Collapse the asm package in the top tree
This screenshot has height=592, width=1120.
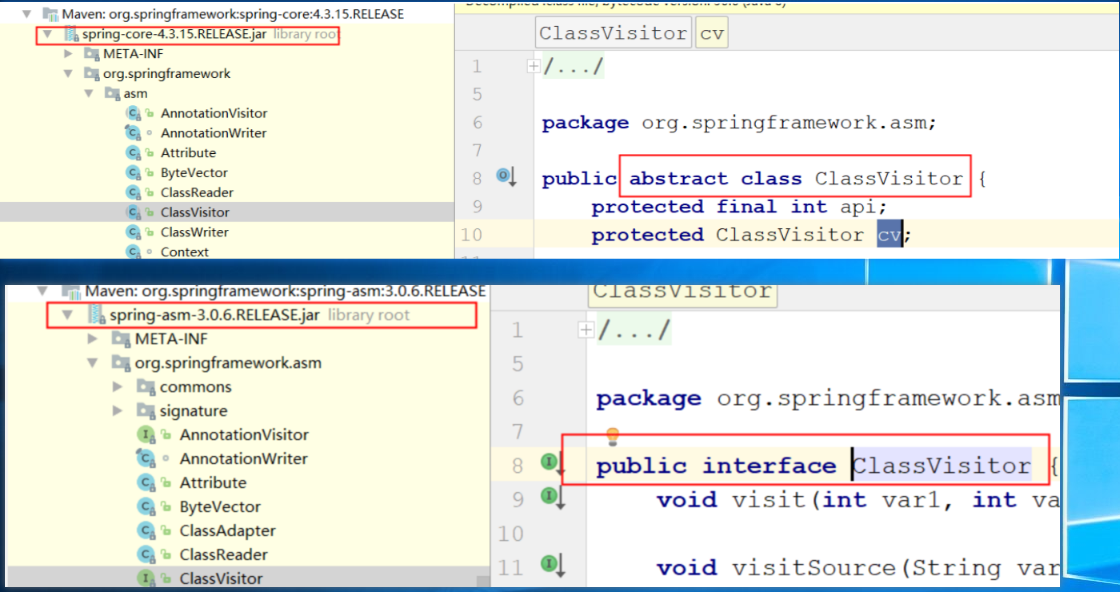[89, 94]
